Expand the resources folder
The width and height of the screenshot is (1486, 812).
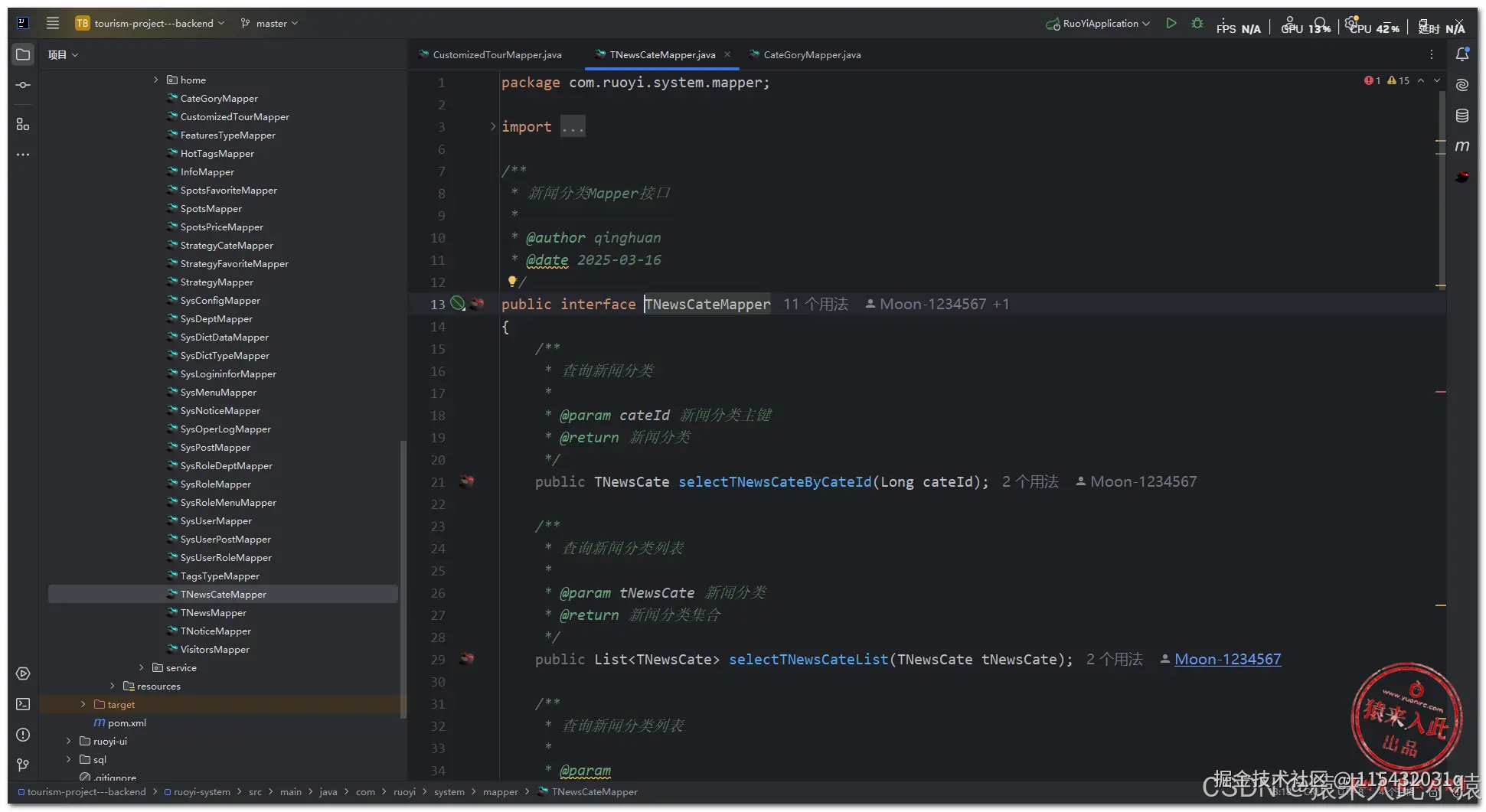pyautogui.click(x=113, y=686)
